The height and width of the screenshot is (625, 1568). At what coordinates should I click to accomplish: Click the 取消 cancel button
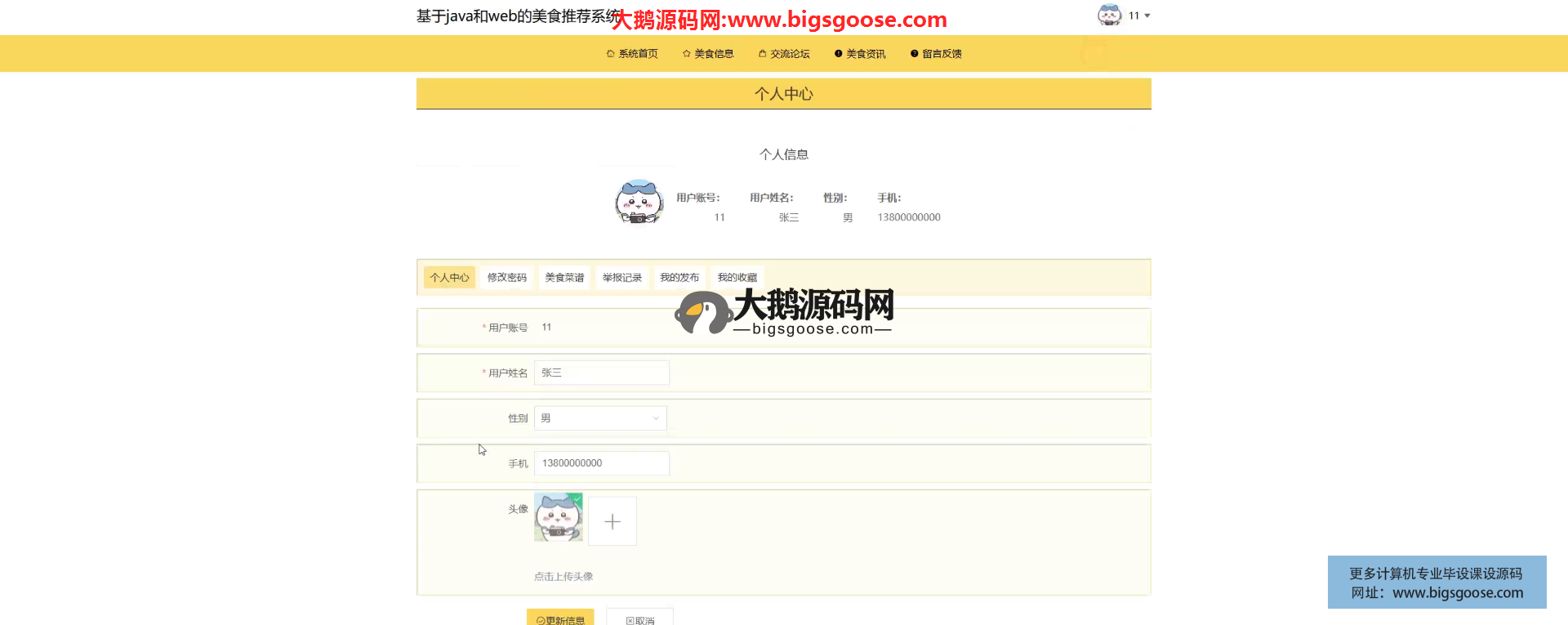tap(640, 619)
